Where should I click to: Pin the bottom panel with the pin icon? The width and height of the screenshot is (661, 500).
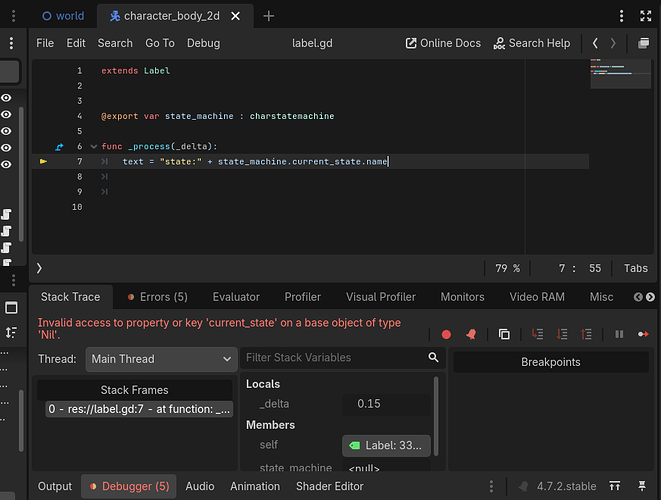pos(642,486)
